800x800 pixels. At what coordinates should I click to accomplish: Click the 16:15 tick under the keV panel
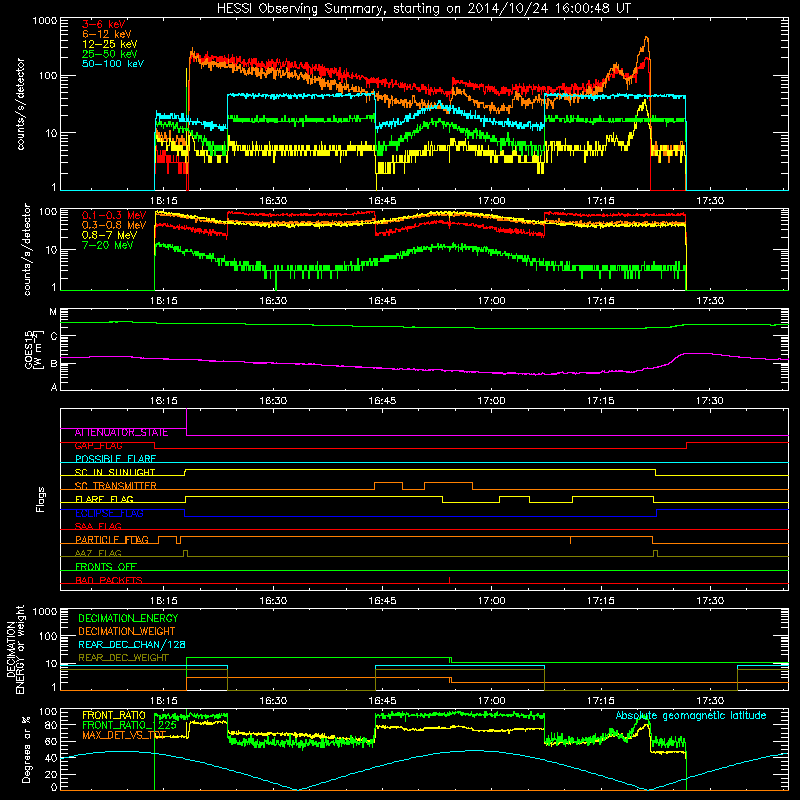164,201
